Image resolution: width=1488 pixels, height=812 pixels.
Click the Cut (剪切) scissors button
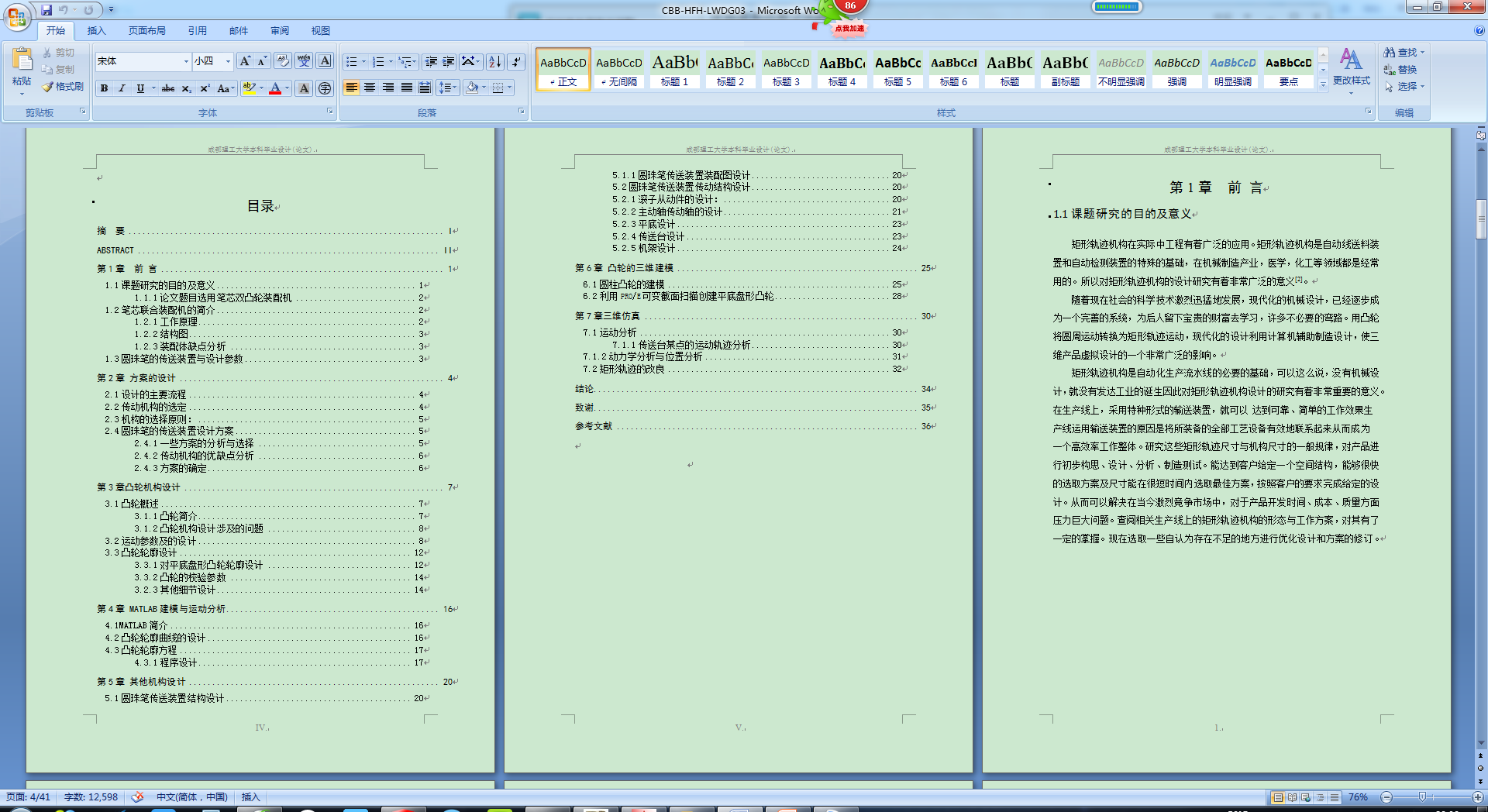click(x=60, y=53)
